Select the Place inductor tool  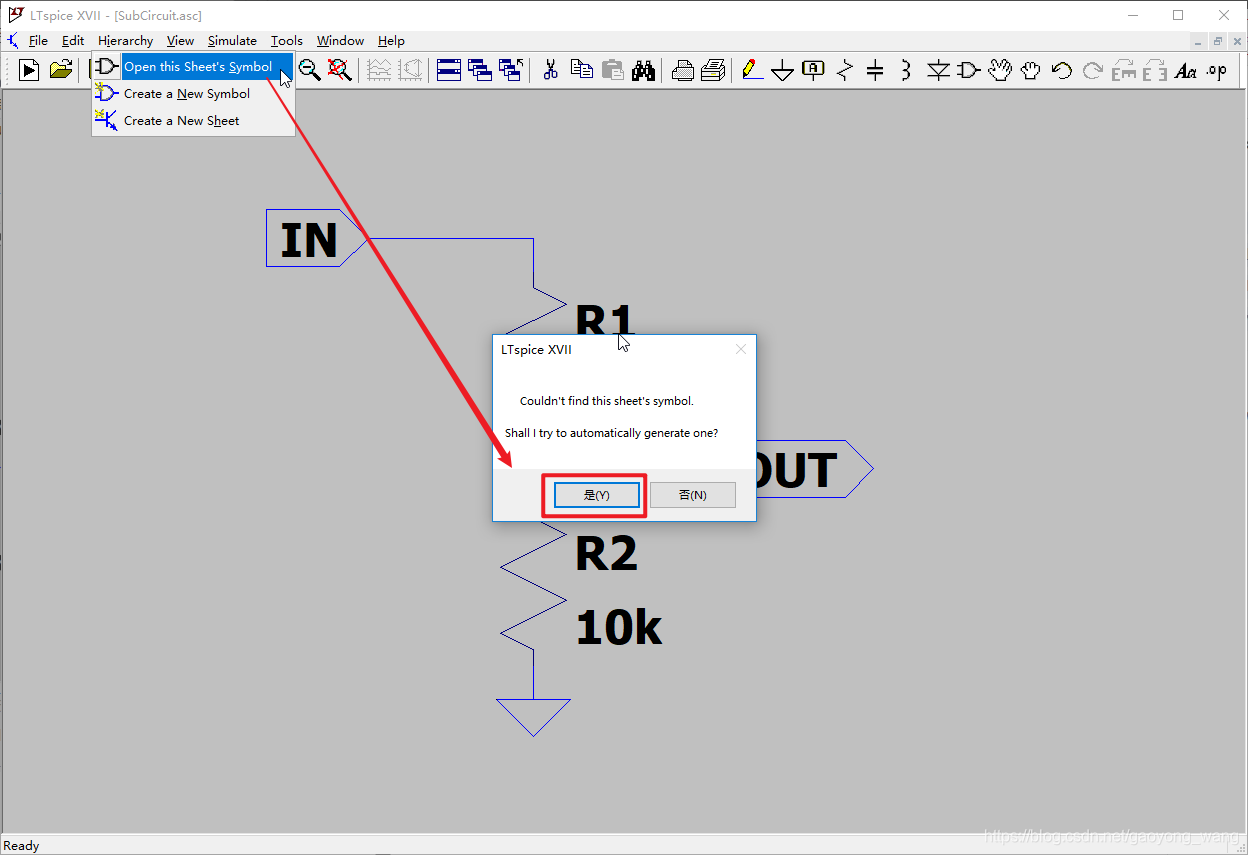pyautogui.click(x=906, y=70)
